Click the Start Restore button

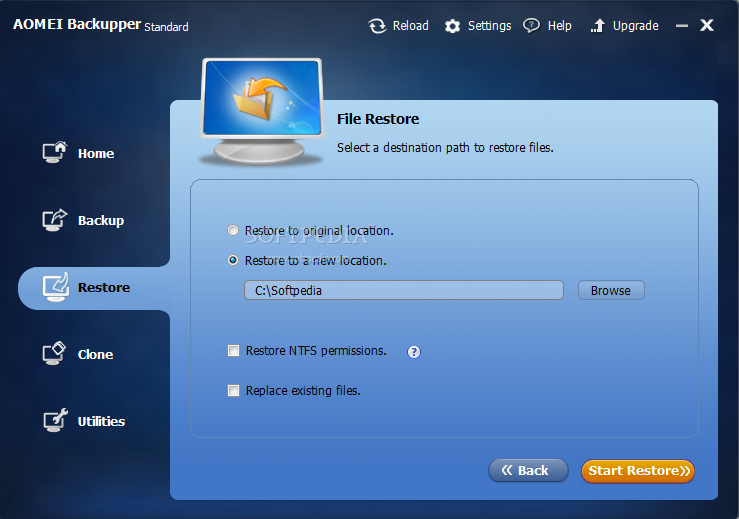point(638,471)
